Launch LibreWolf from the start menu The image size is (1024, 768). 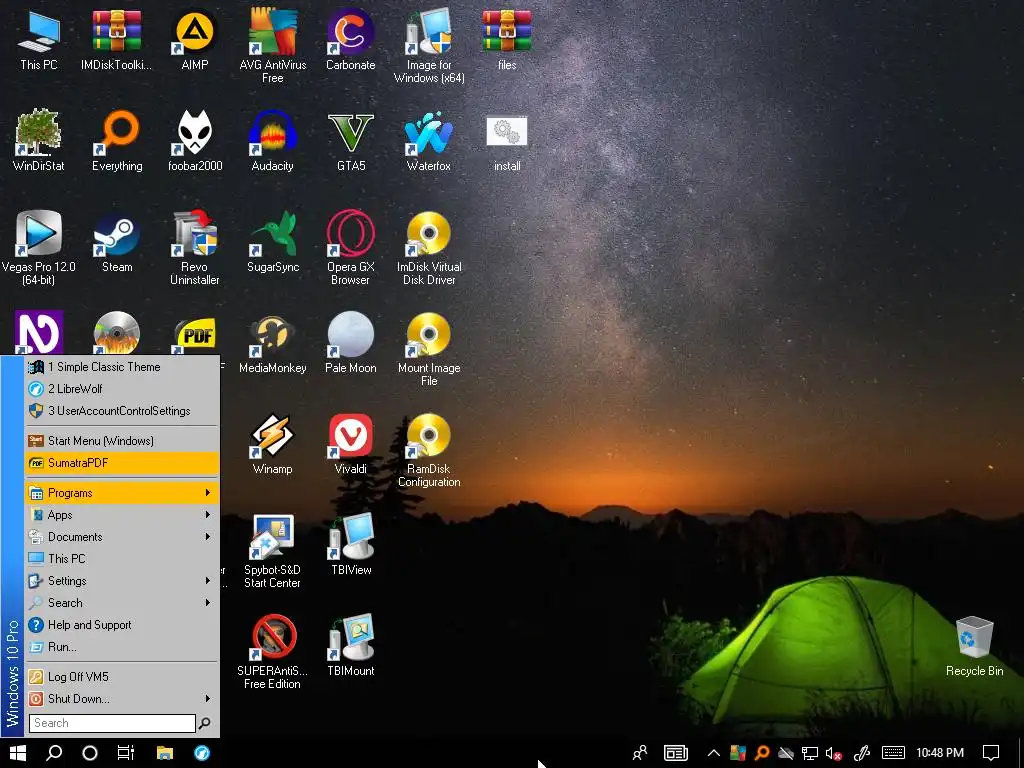tap(122, 389)
